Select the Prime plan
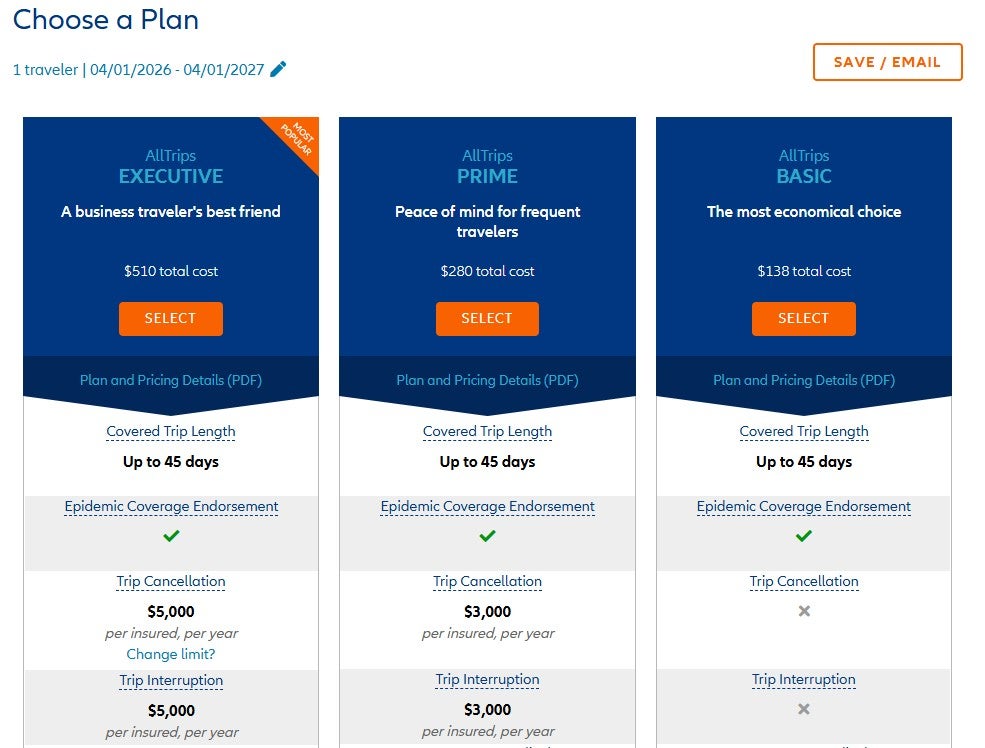 tap(487, 318)
